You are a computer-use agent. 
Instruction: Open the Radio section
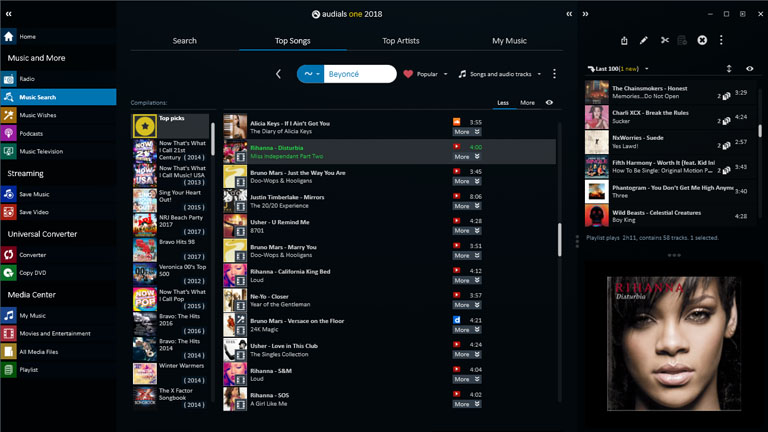(x=58, y=79)
